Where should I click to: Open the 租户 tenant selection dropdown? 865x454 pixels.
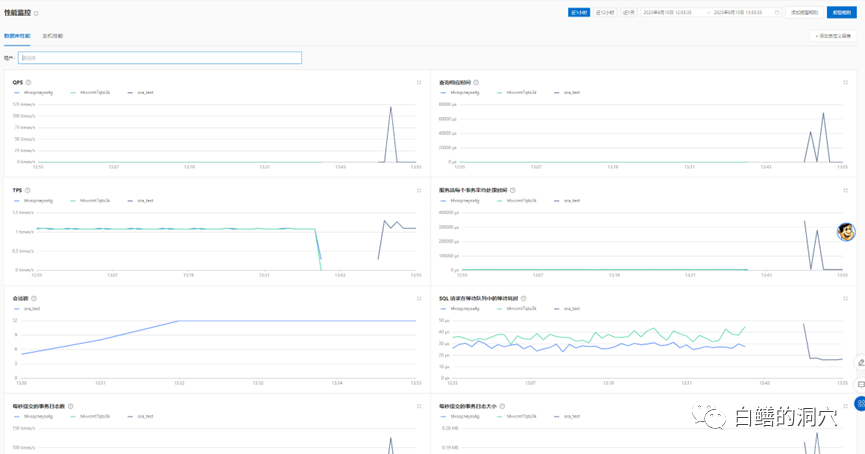click(160, 57)
